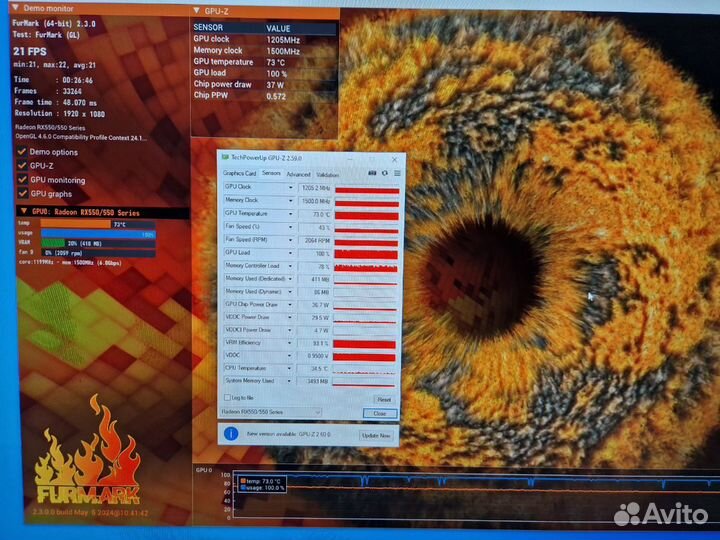Click 'Chip power draw' row in overlay

(x=264, y=84)
